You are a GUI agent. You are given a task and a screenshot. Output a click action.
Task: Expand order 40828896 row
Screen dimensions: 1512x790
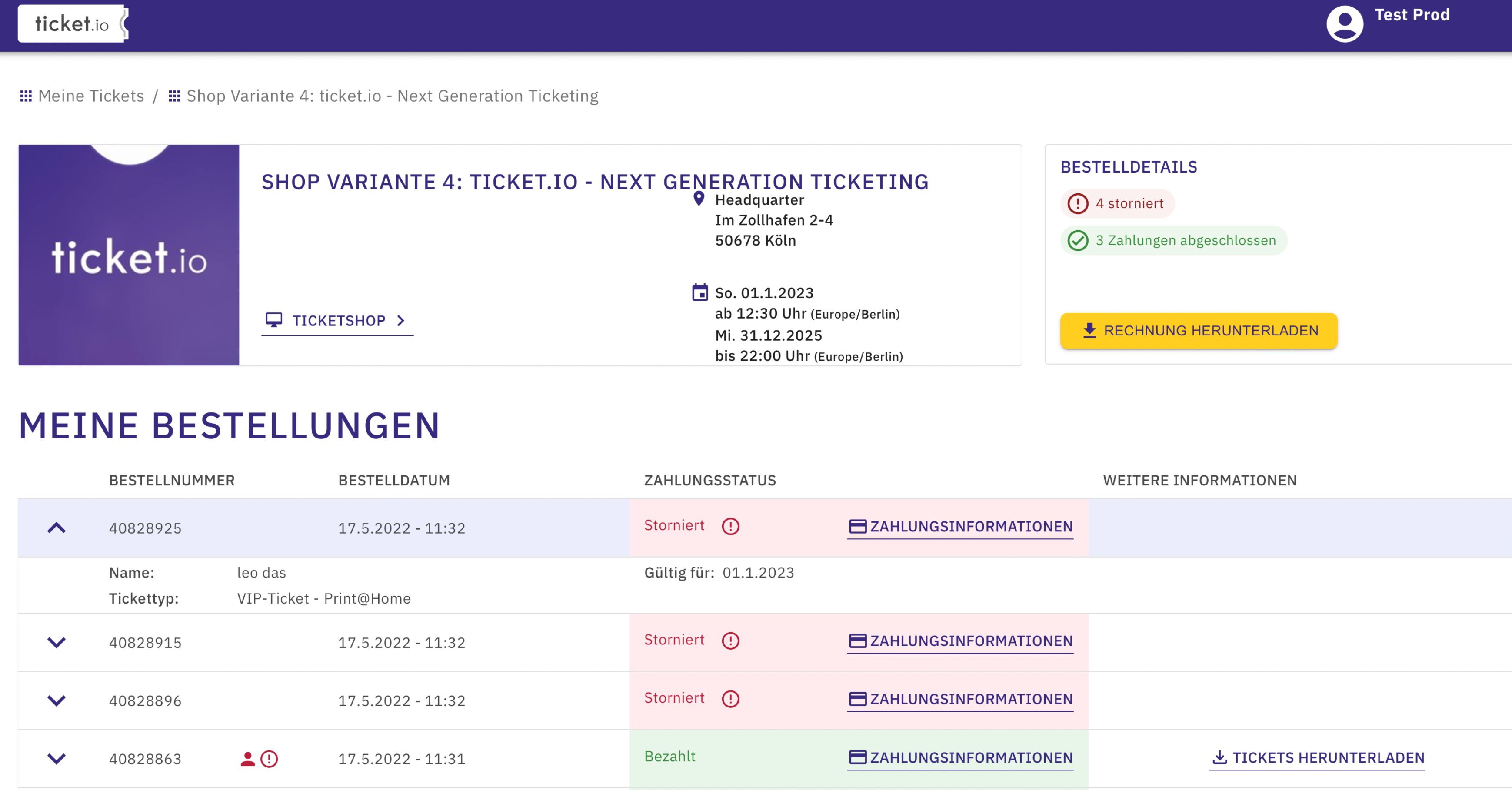tap(57, 700)
